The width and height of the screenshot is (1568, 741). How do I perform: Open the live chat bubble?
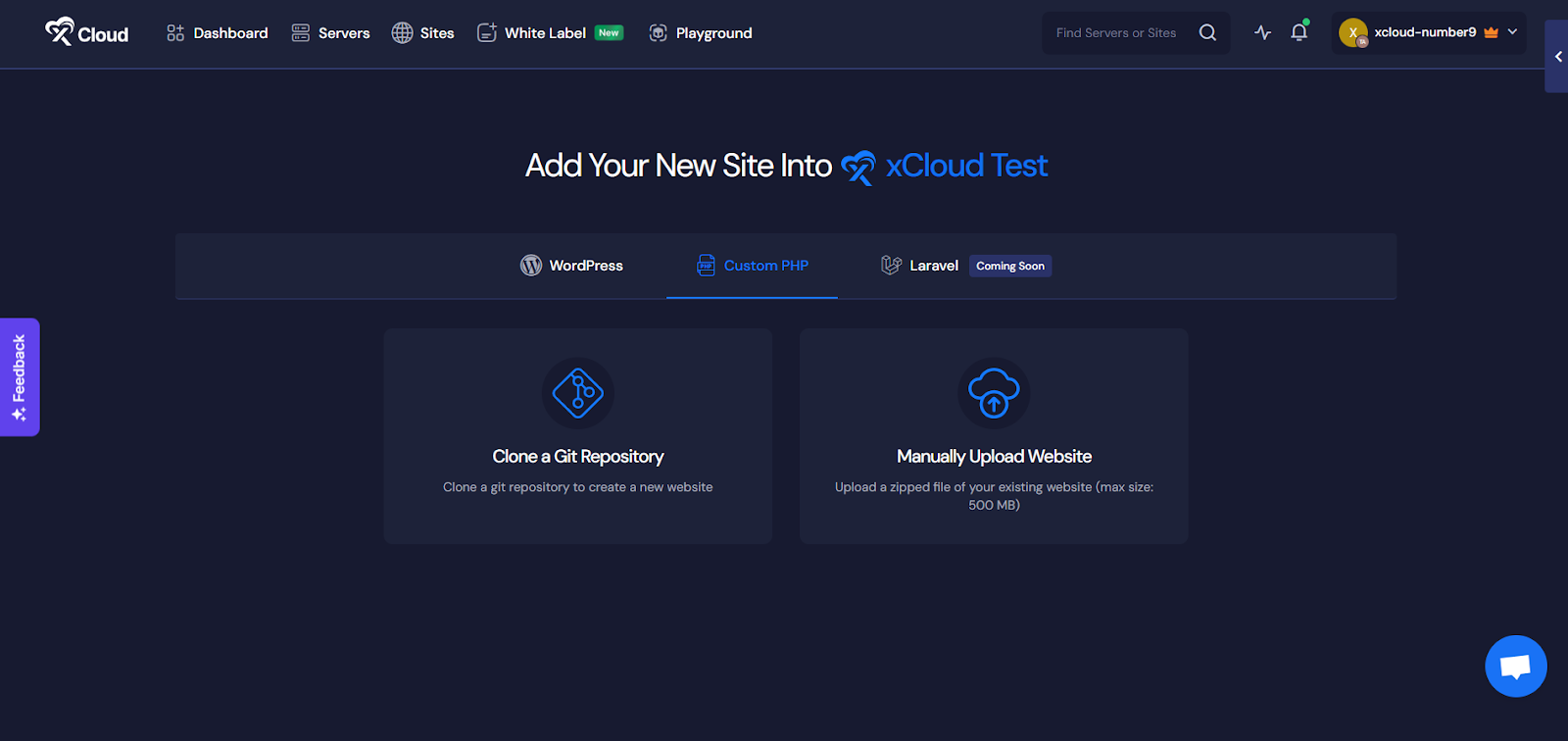point(1516,667)
